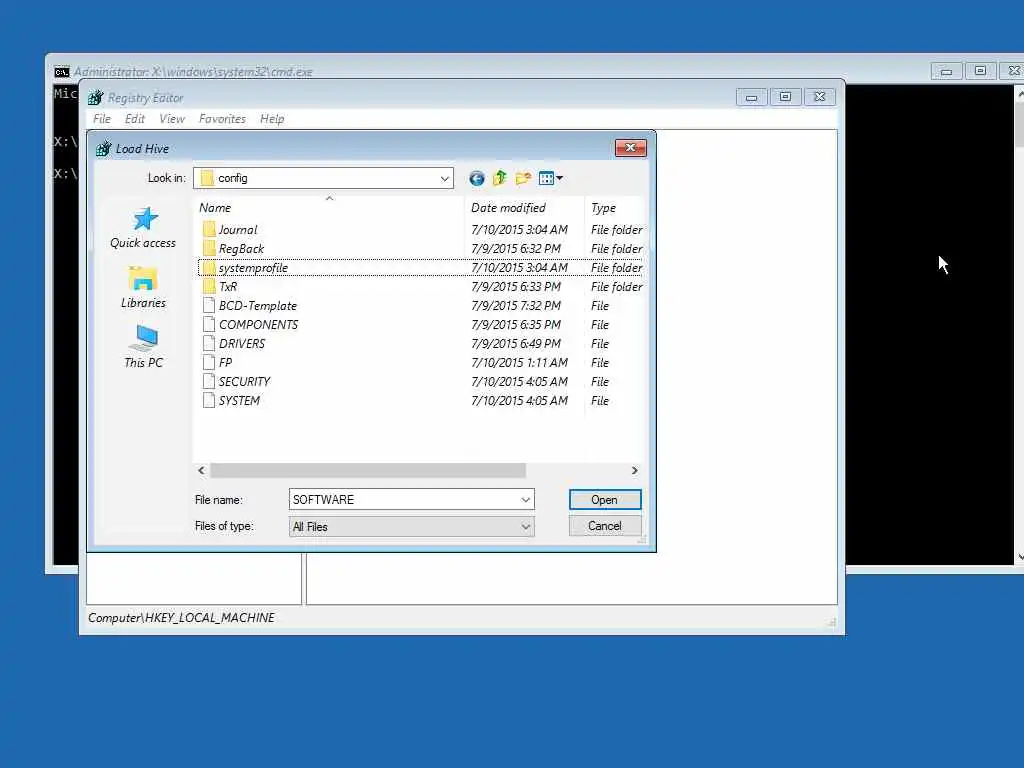Click date 7/9/2015 7:32 PM of BCD-Template

516,306
